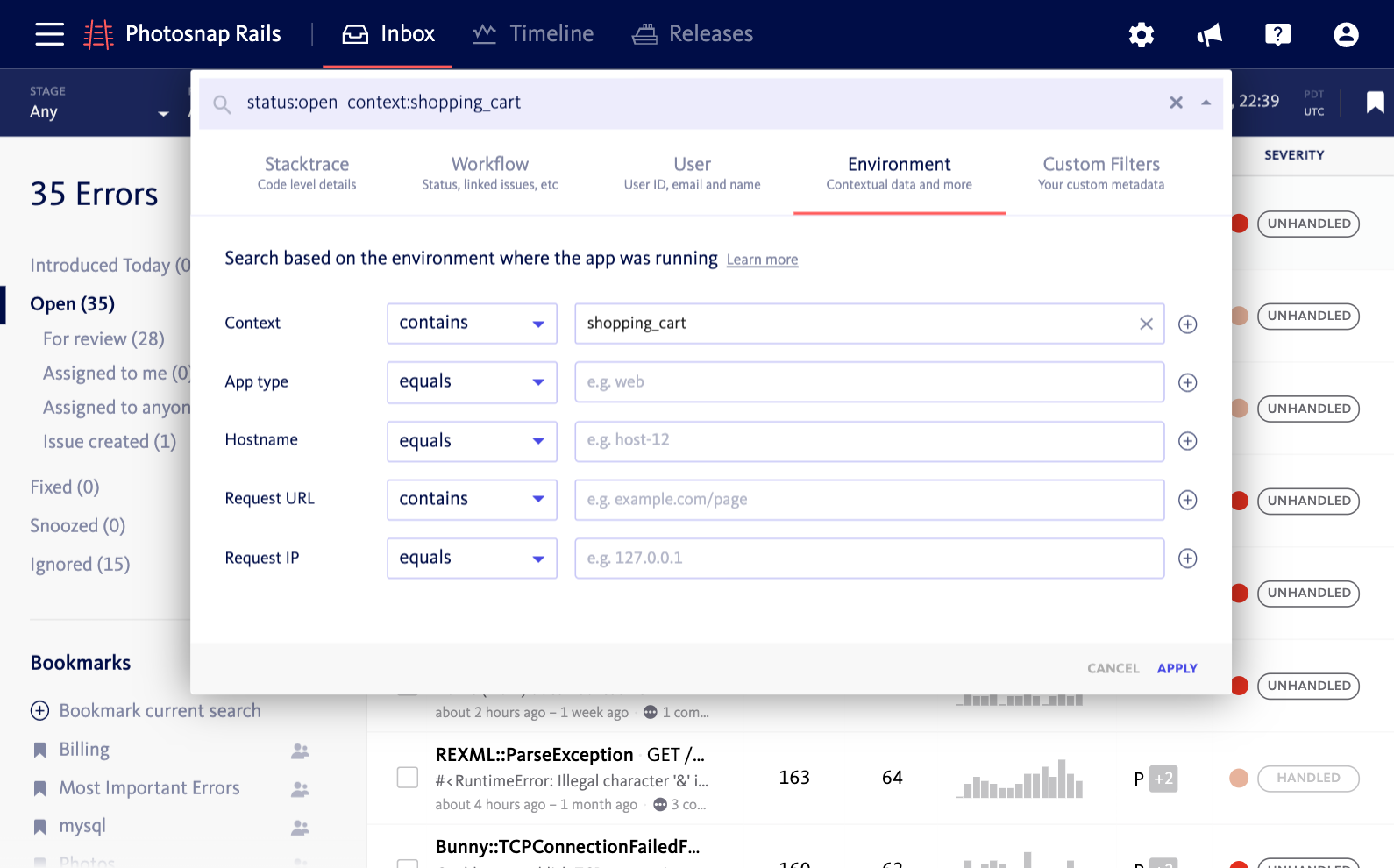Open the user account avatar icon
The width and height of the screenshot is (1394, 868).
(1346, 34)
